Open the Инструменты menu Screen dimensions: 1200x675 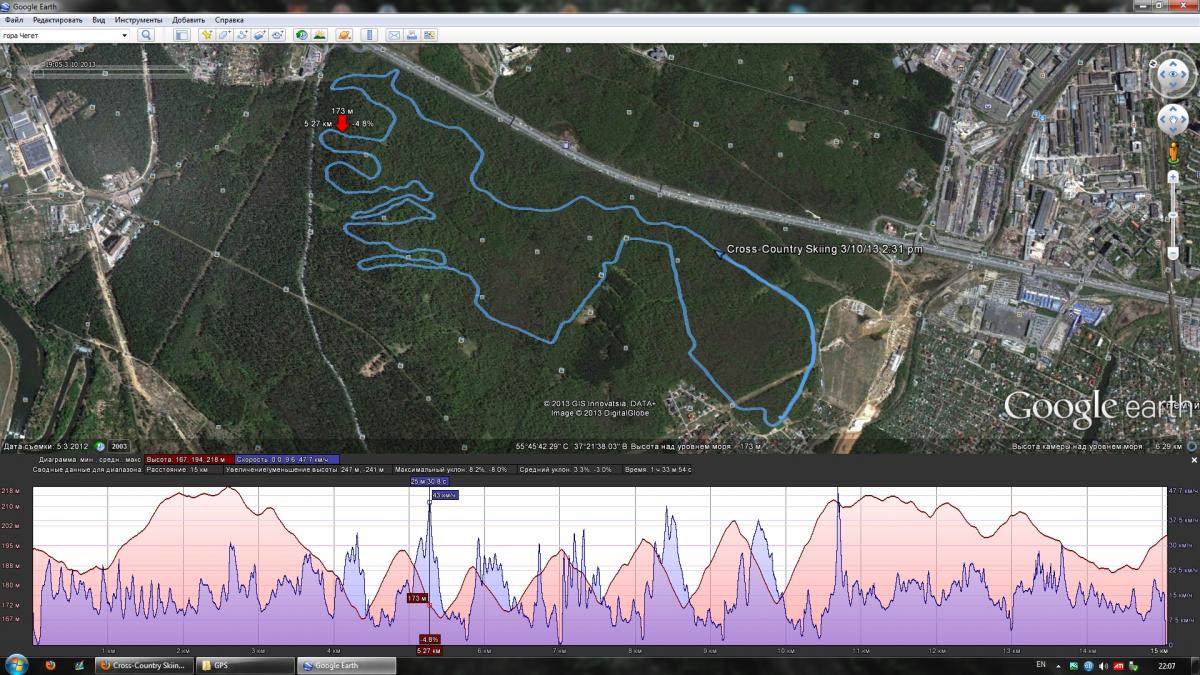coord(139,20)
